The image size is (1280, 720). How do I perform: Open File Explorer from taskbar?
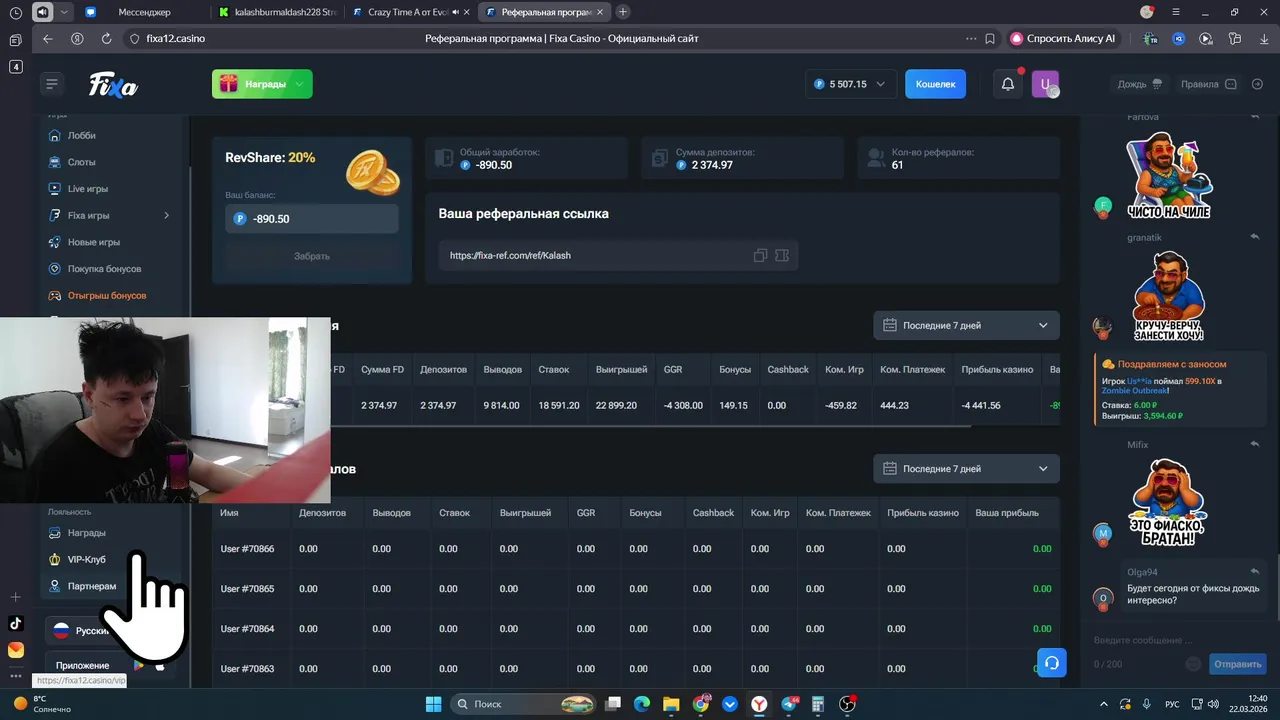point(671,704)
